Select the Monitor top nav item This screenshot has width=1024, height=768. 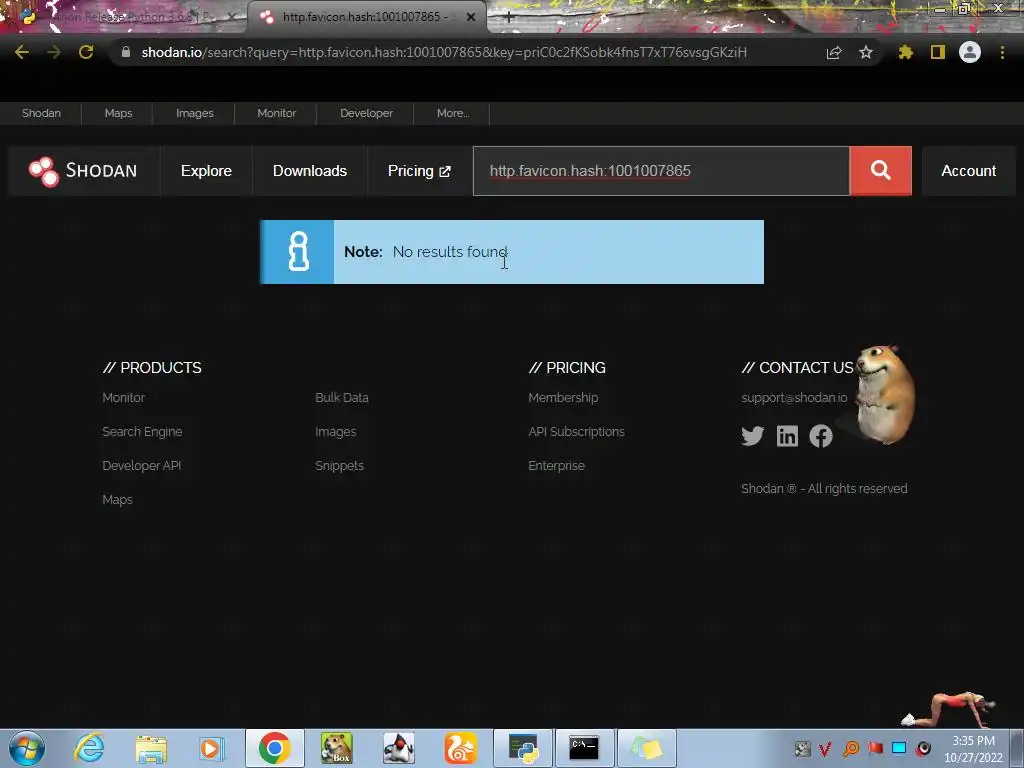click(x=276, y=113)
